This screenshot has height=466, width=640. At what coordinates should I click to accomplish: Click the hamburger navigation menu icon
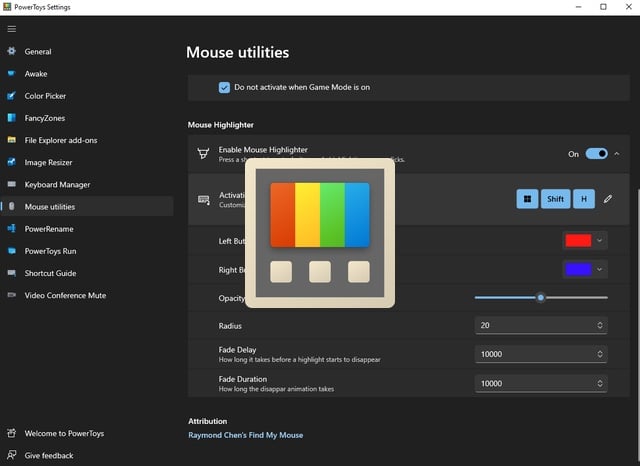(x=11, y=29)
